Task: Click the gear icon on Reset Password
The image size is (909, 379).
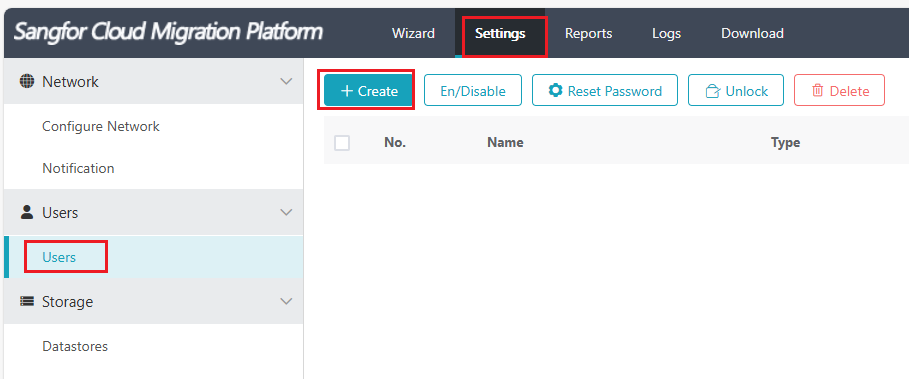Action: click(555, 90)
